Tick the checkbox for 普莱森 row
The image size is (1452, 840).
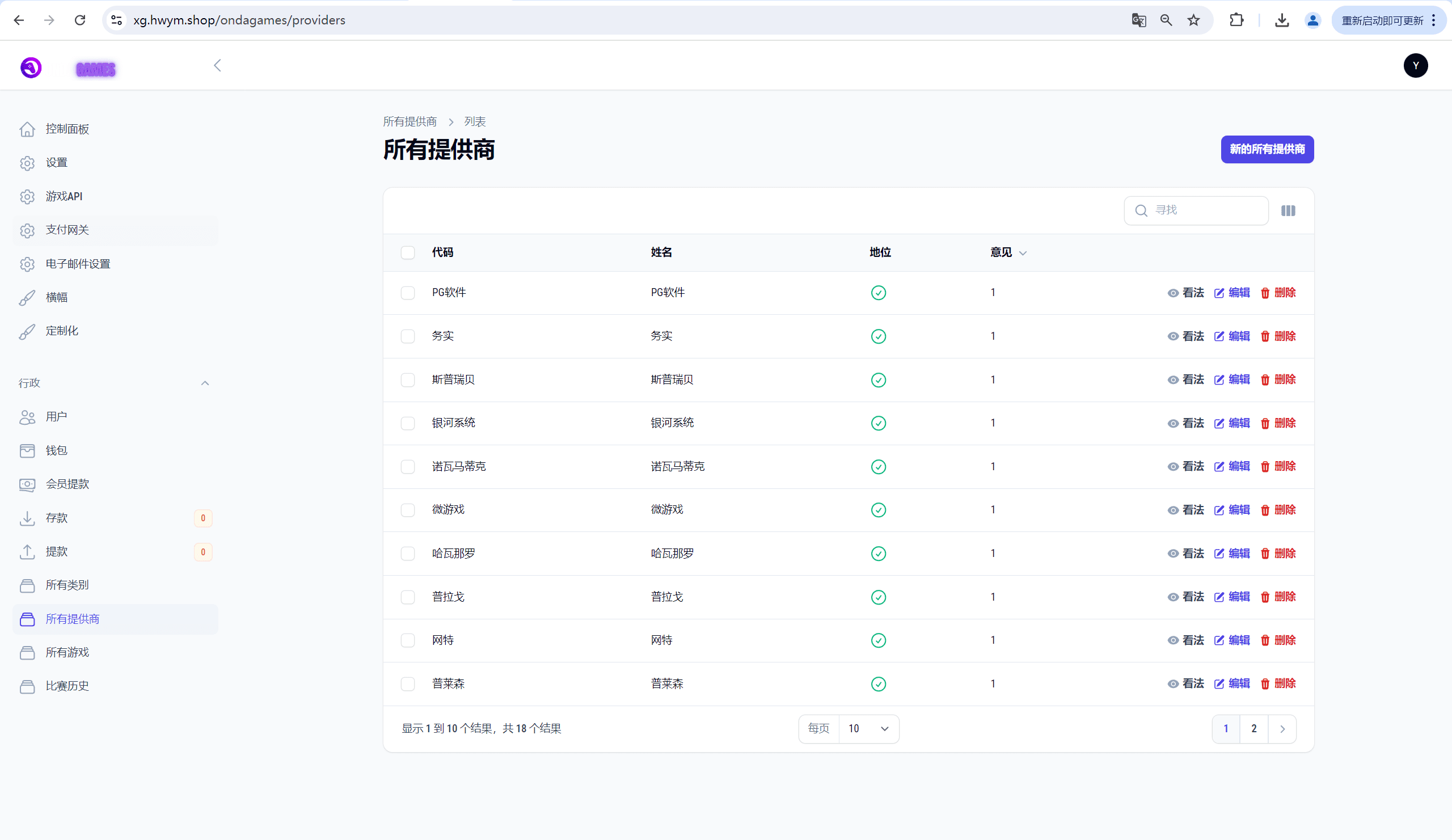[x=408, y=684]
